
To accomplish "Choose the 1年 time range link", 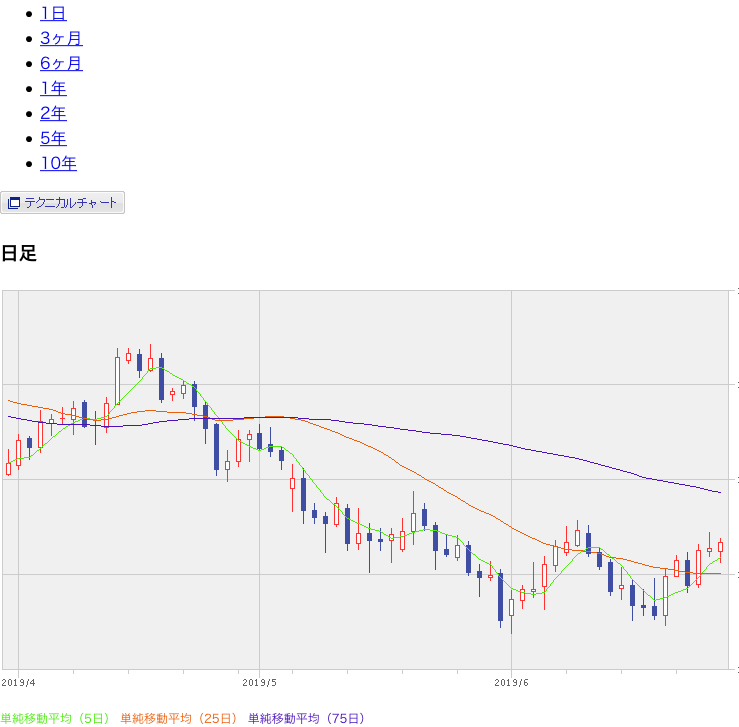I will pos(53,89).
